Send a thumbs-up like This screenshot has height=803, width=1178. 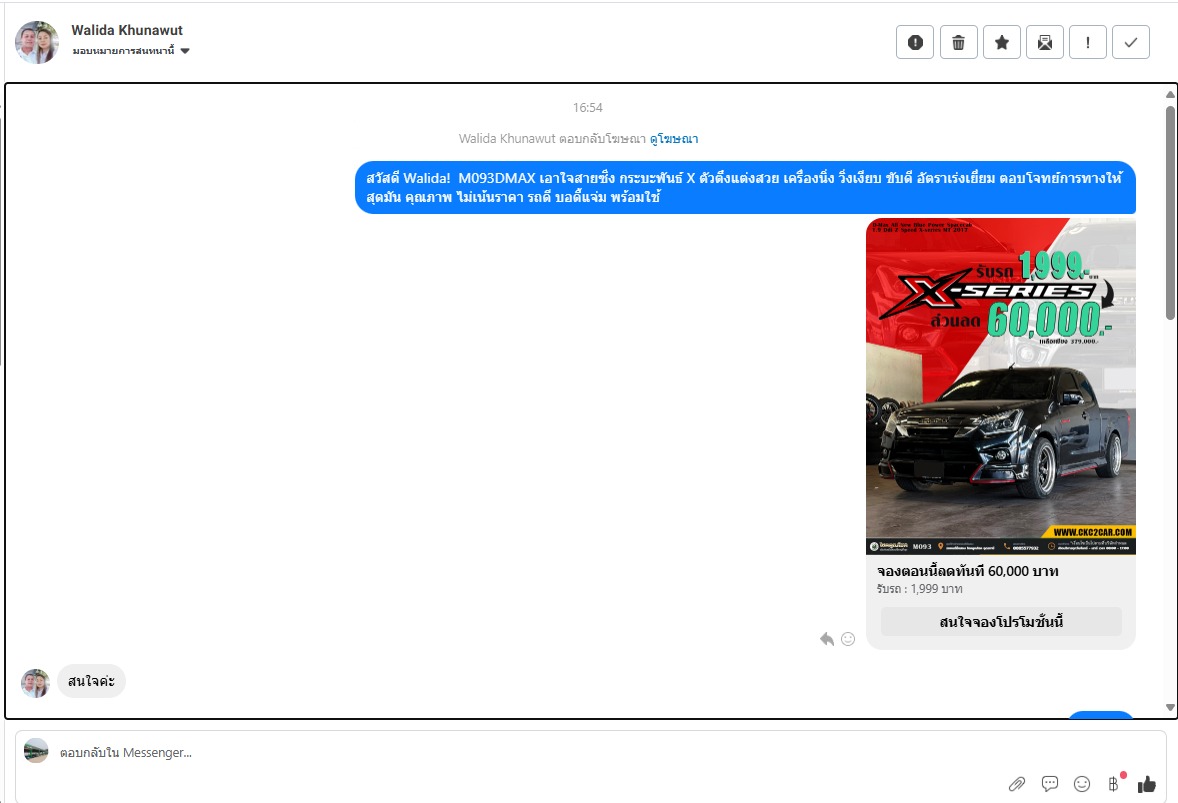1146,784
